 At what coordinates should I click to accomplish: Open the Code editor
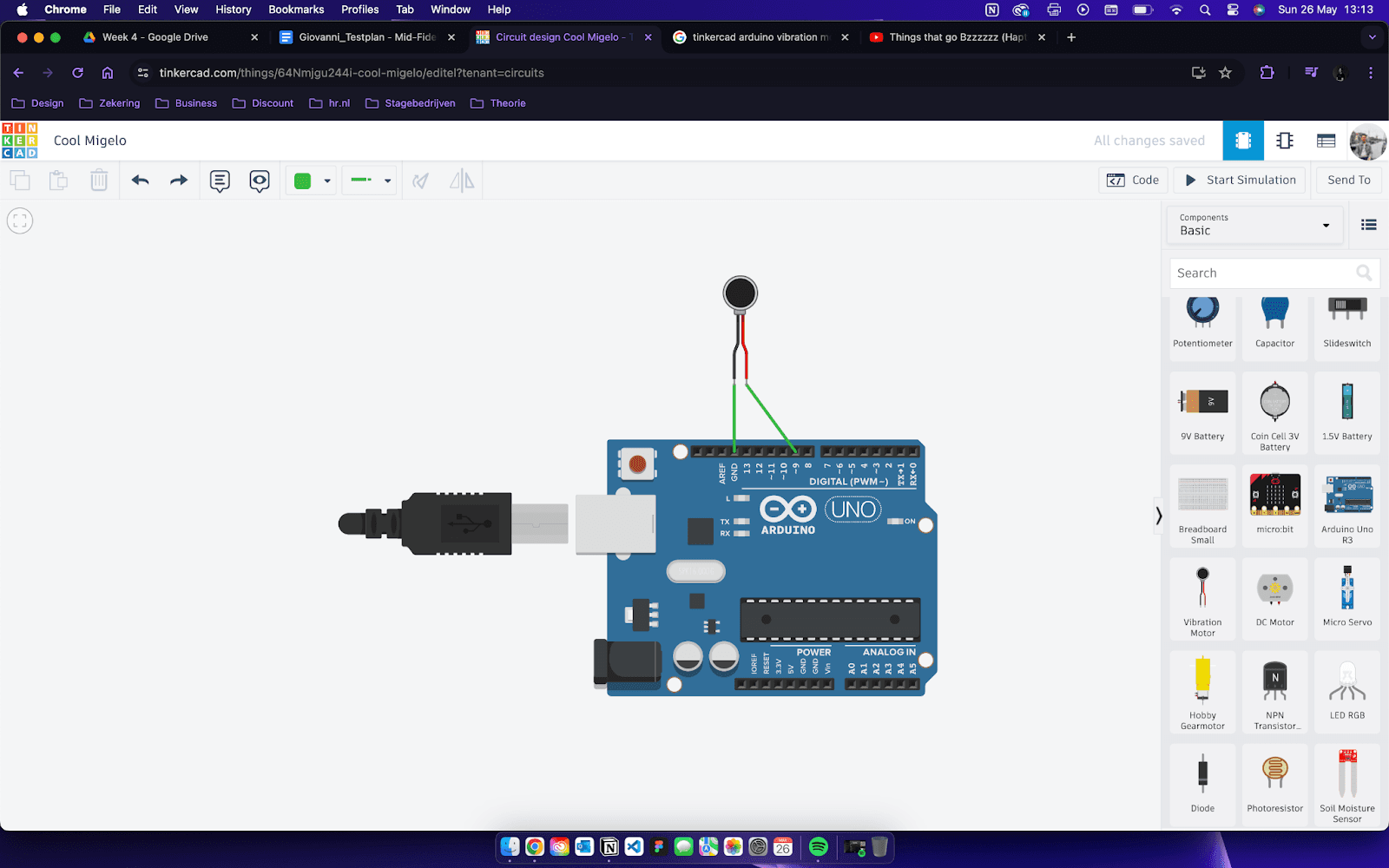coord(1133,180)
